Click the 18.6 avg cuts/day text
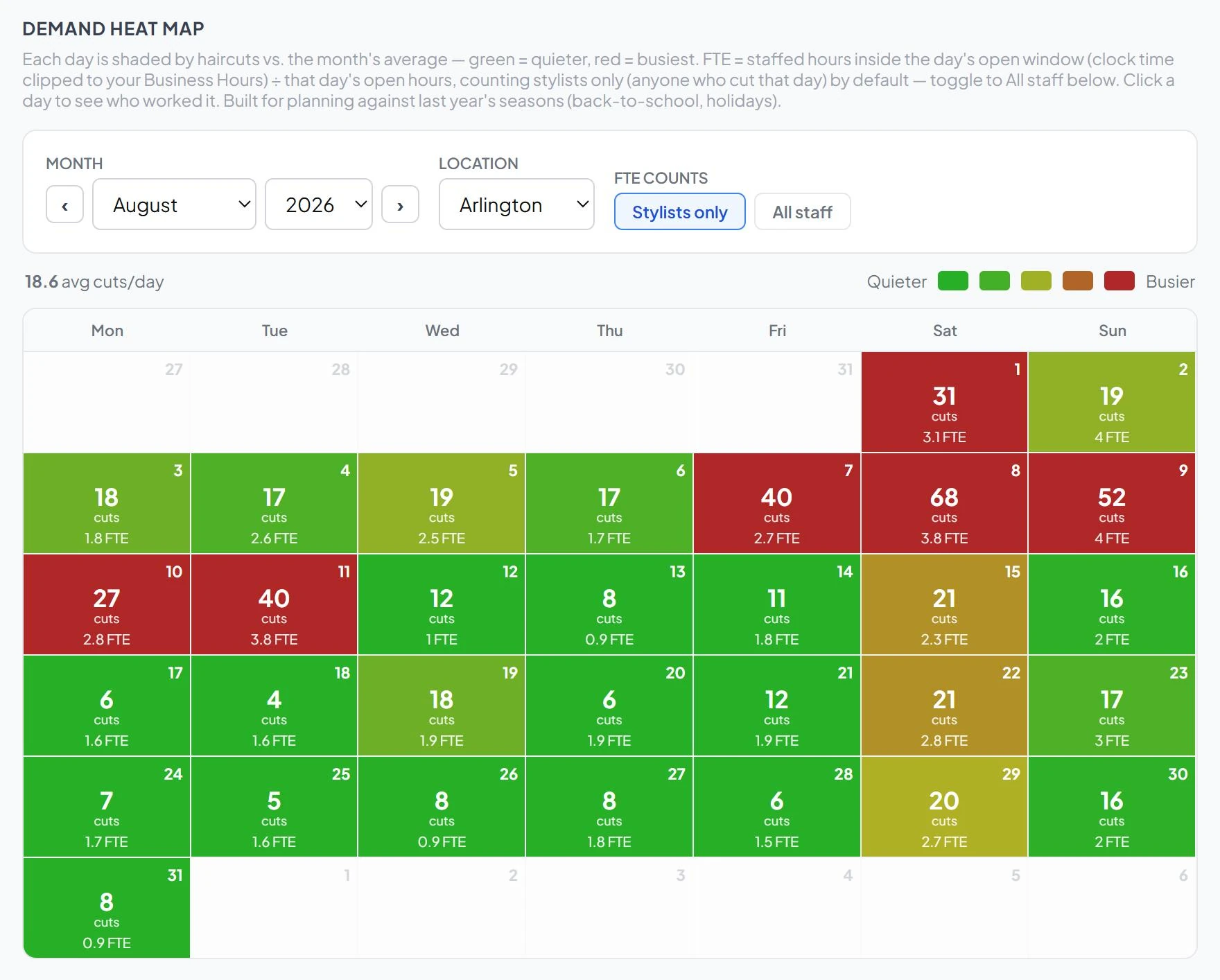1220x980 pixels. pyautogui.click(x=94, y=281)
